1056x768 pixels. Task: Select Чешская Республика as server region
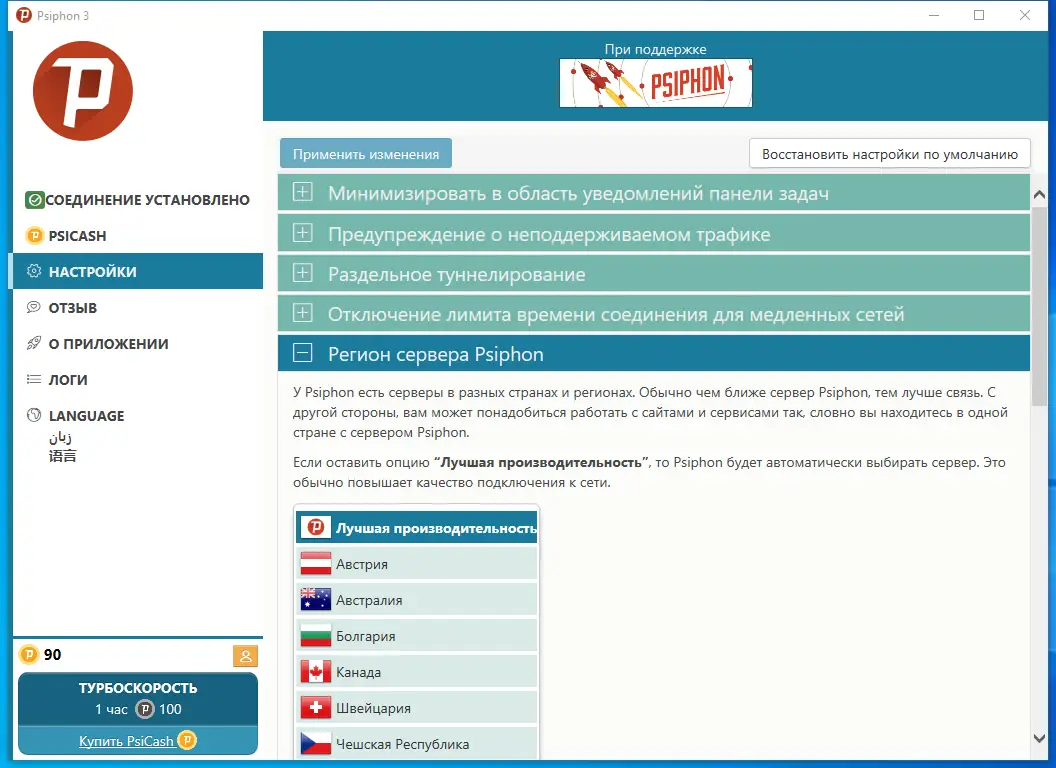tap(417, 744)
